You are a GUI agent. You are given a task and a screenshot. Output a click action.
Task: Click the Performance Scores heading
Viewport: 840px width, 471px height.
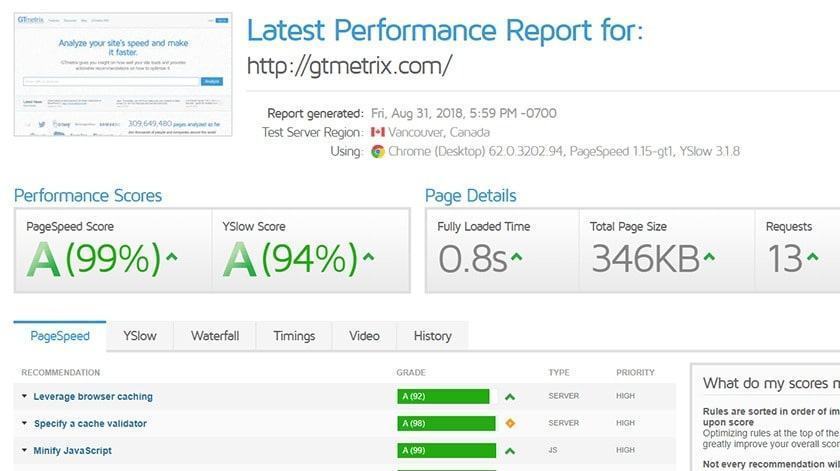click(88, 196)
